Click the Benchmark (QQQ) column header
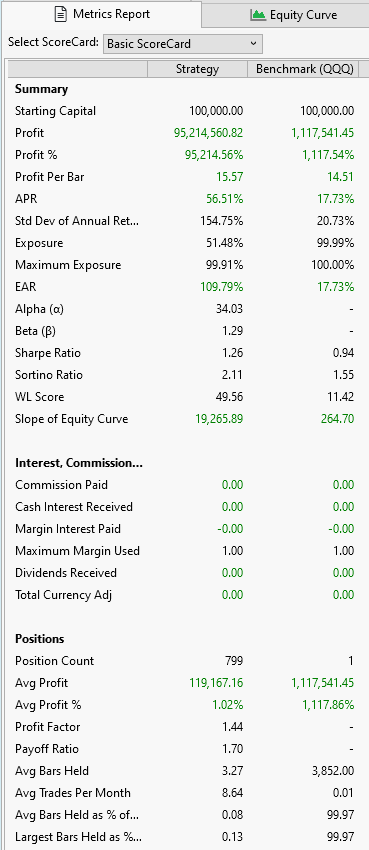Viewport: 369px width, 850px height. [304, 69]
